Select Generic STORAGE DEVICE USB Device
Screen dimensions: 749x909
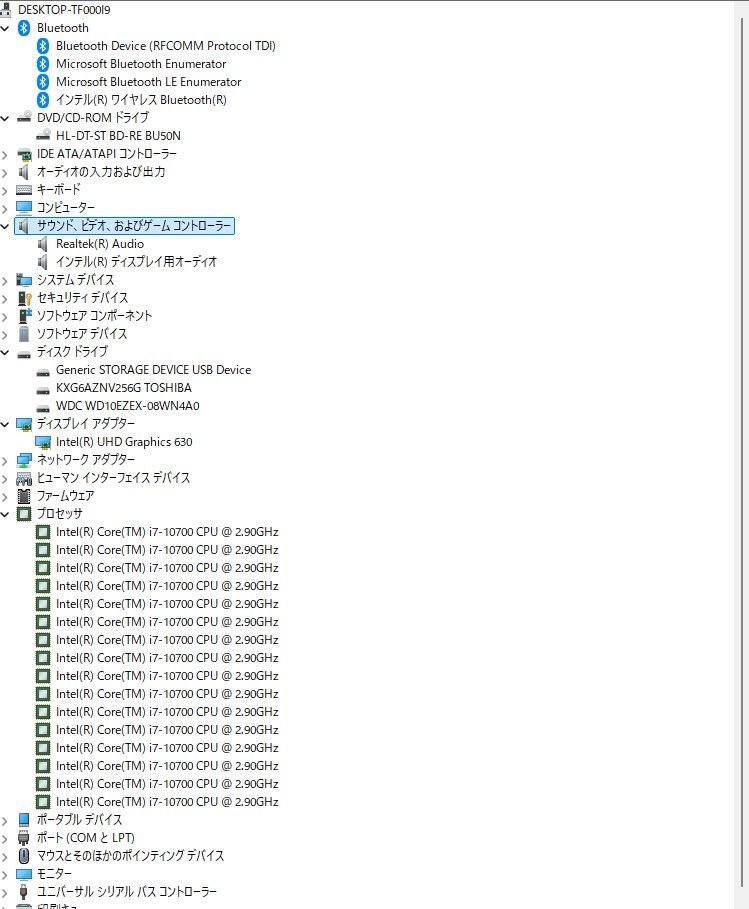tap(154, 370)
